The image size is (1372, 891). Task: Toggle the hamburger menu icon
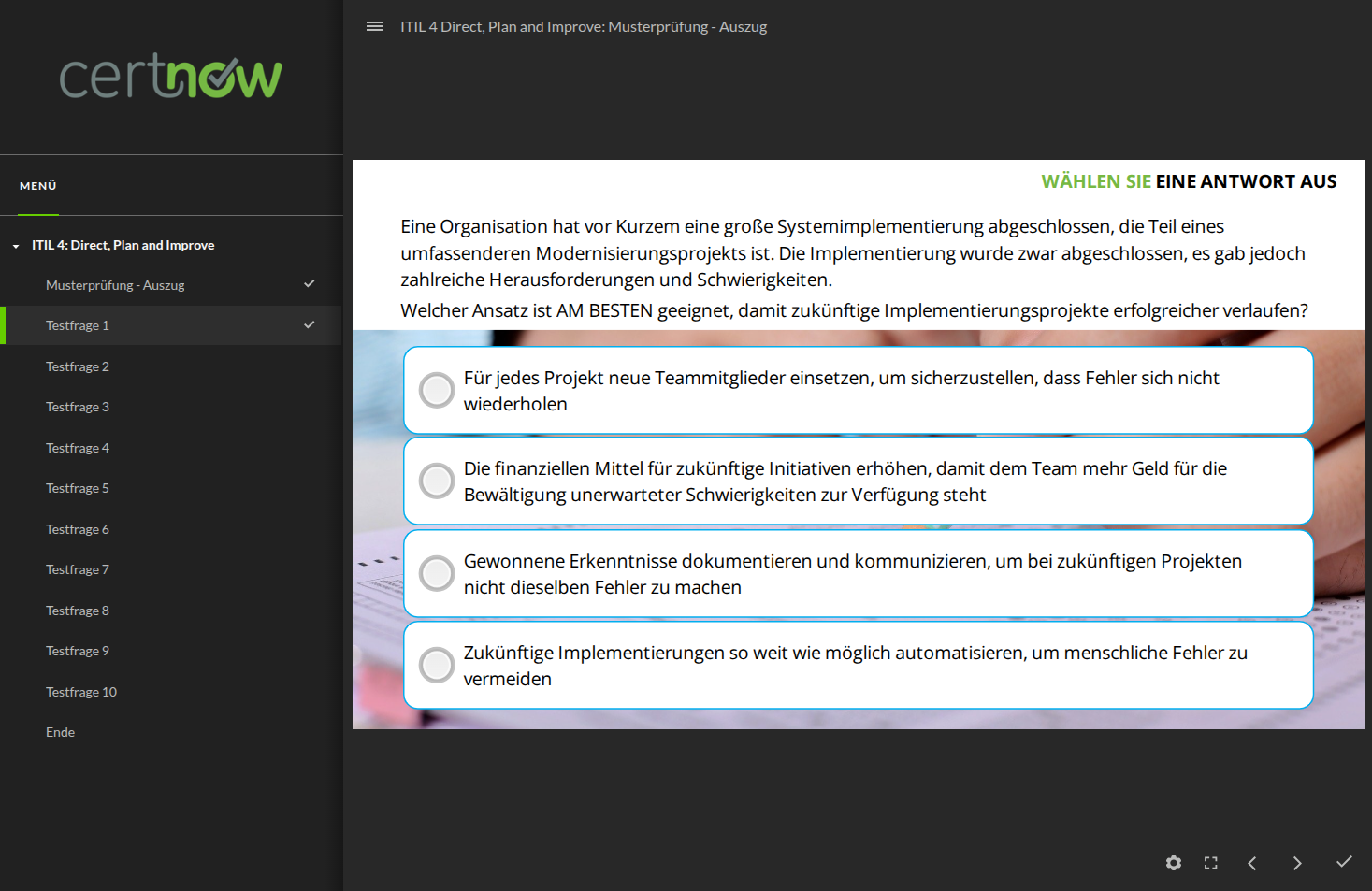(374, 27)
